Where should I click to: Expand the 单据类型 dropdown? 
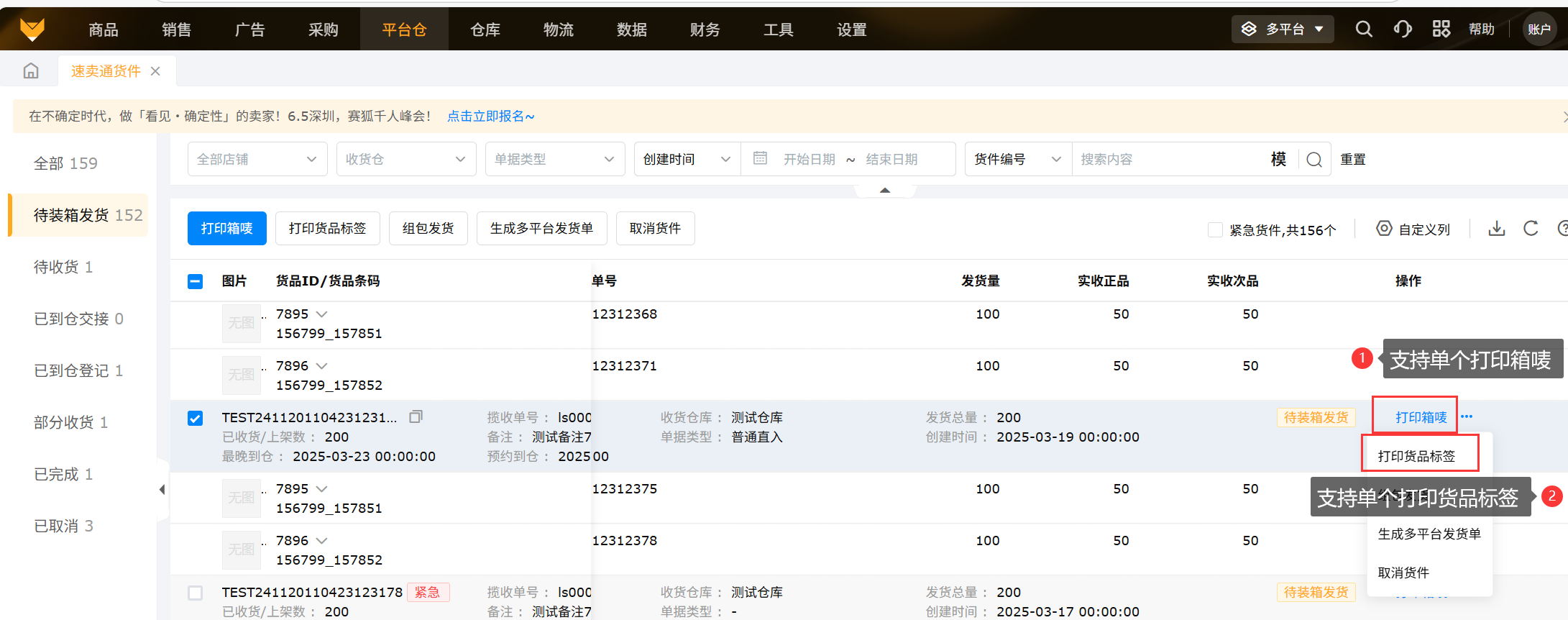[554, 159]
